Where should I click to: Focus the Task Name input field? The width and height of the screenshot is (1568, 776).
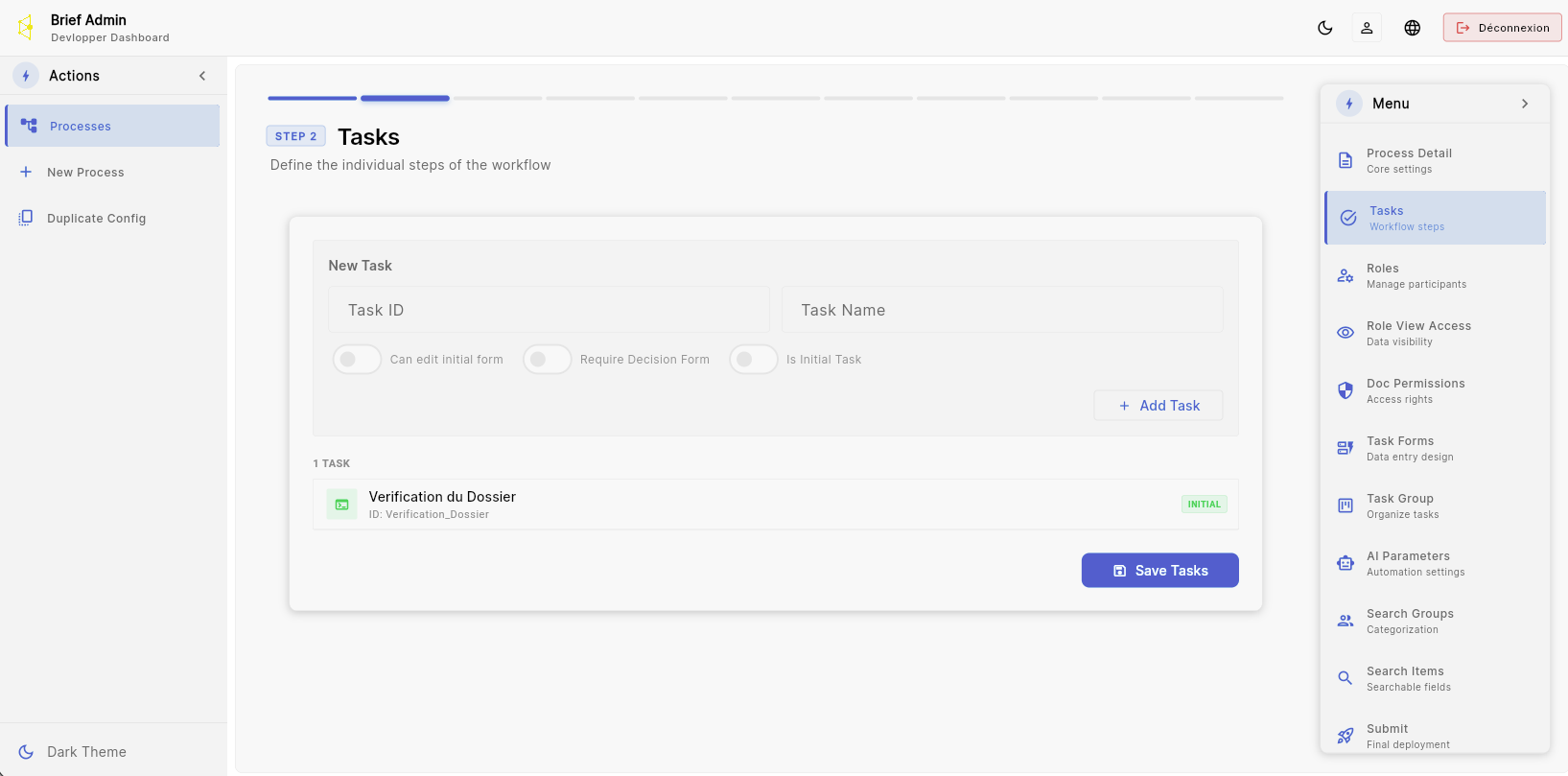pyautogui.click(x=1002, y=310)
